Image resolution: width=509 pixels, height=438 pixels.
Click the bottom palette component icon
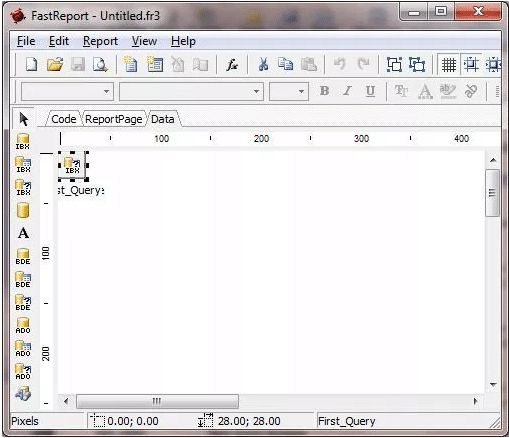pos(23,394)
